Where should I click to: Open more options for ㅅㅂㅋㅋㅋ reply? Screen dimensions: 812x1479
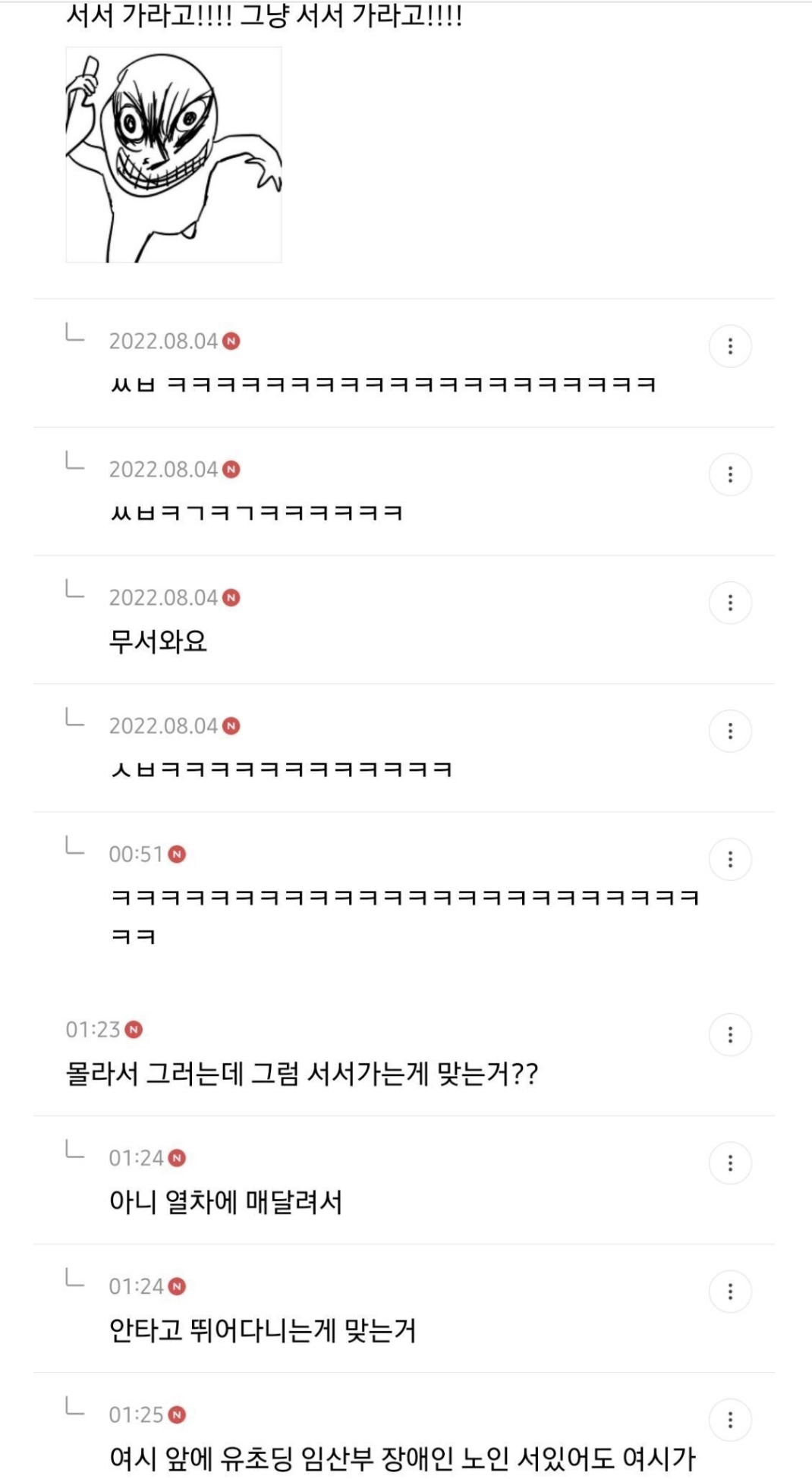click(x=730, y=732)
